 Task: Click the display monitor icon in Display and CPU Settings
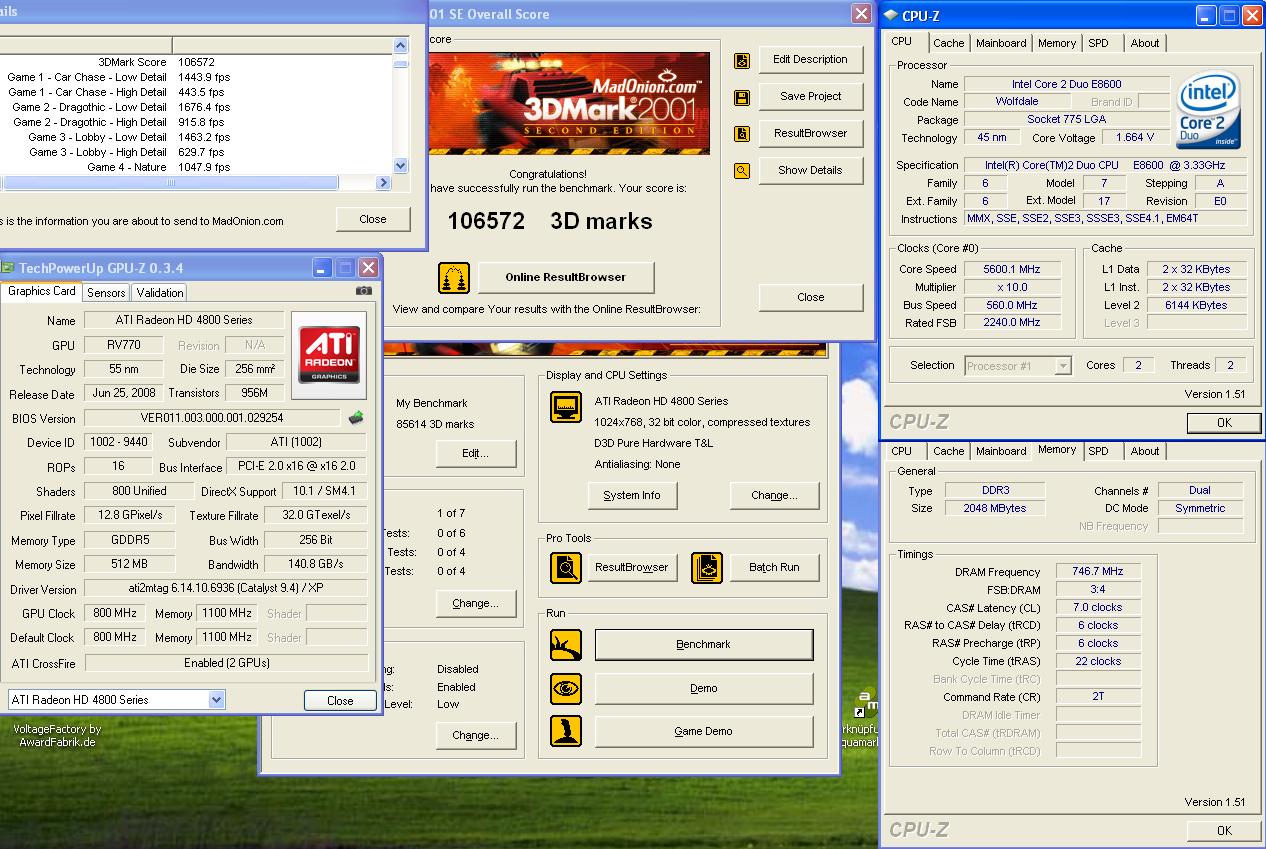tap(566, 407)
